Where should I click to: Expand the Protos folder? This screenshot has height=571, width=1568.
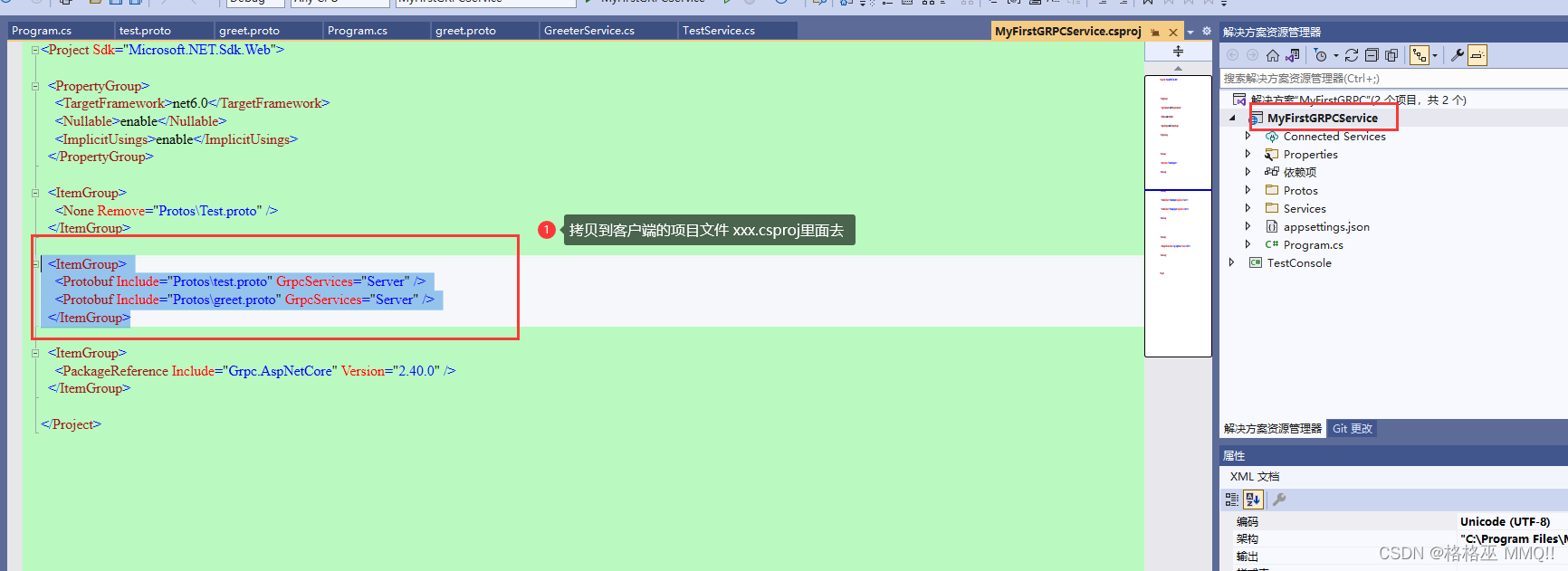[1248, 190]
